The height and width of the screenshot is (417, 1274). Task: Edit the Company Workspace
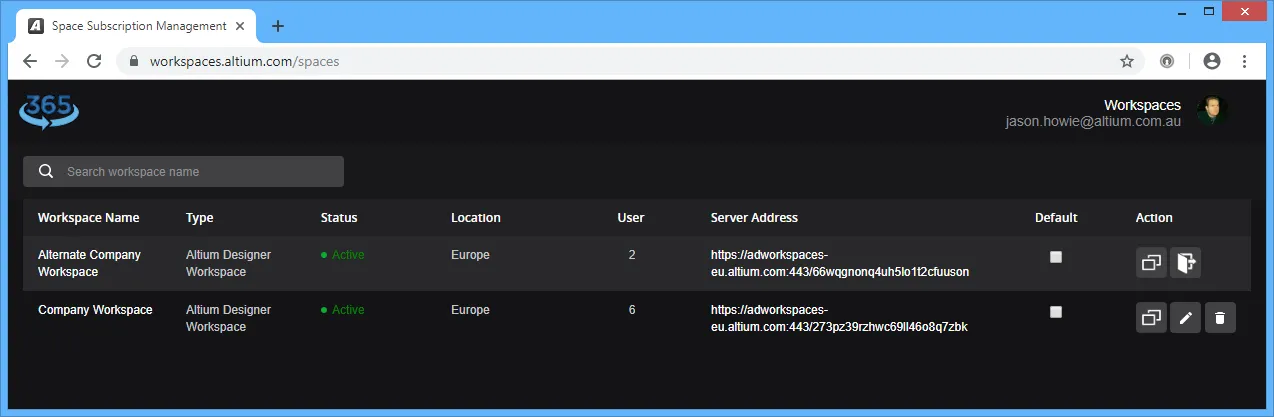[x=1185, y=318]
